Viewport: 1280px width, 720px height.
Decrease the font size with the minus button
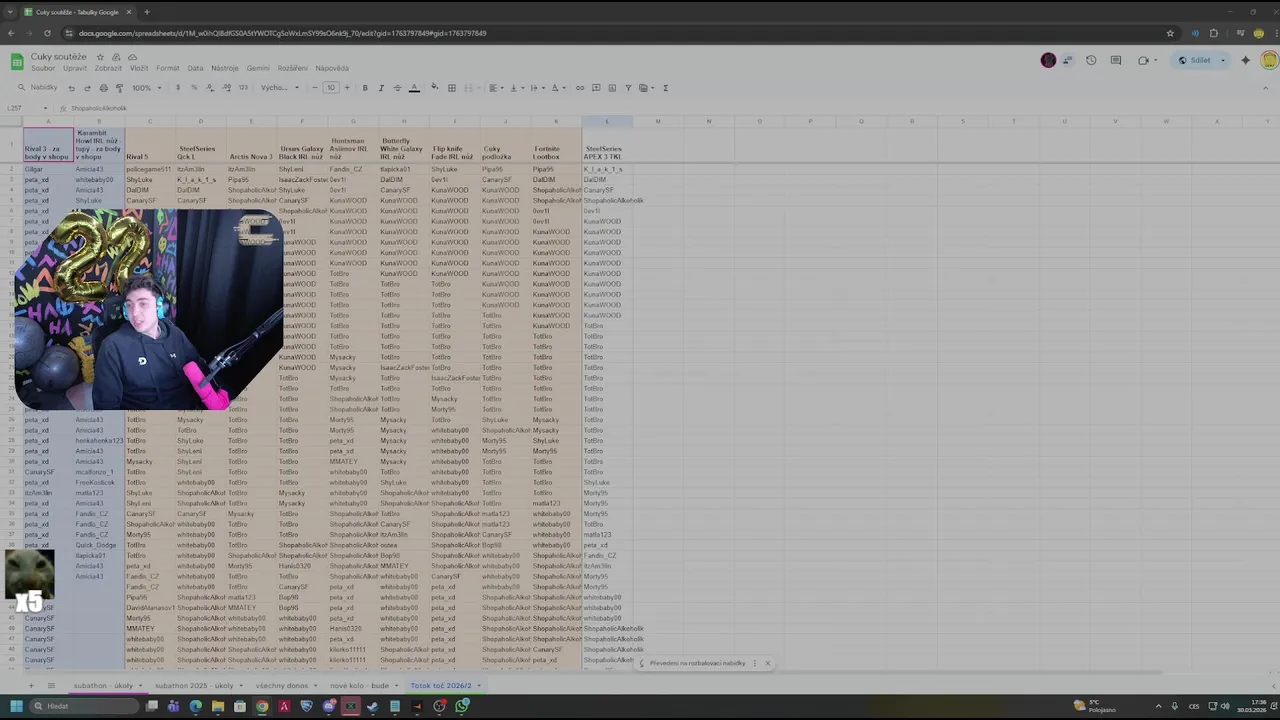click(315, 88)
